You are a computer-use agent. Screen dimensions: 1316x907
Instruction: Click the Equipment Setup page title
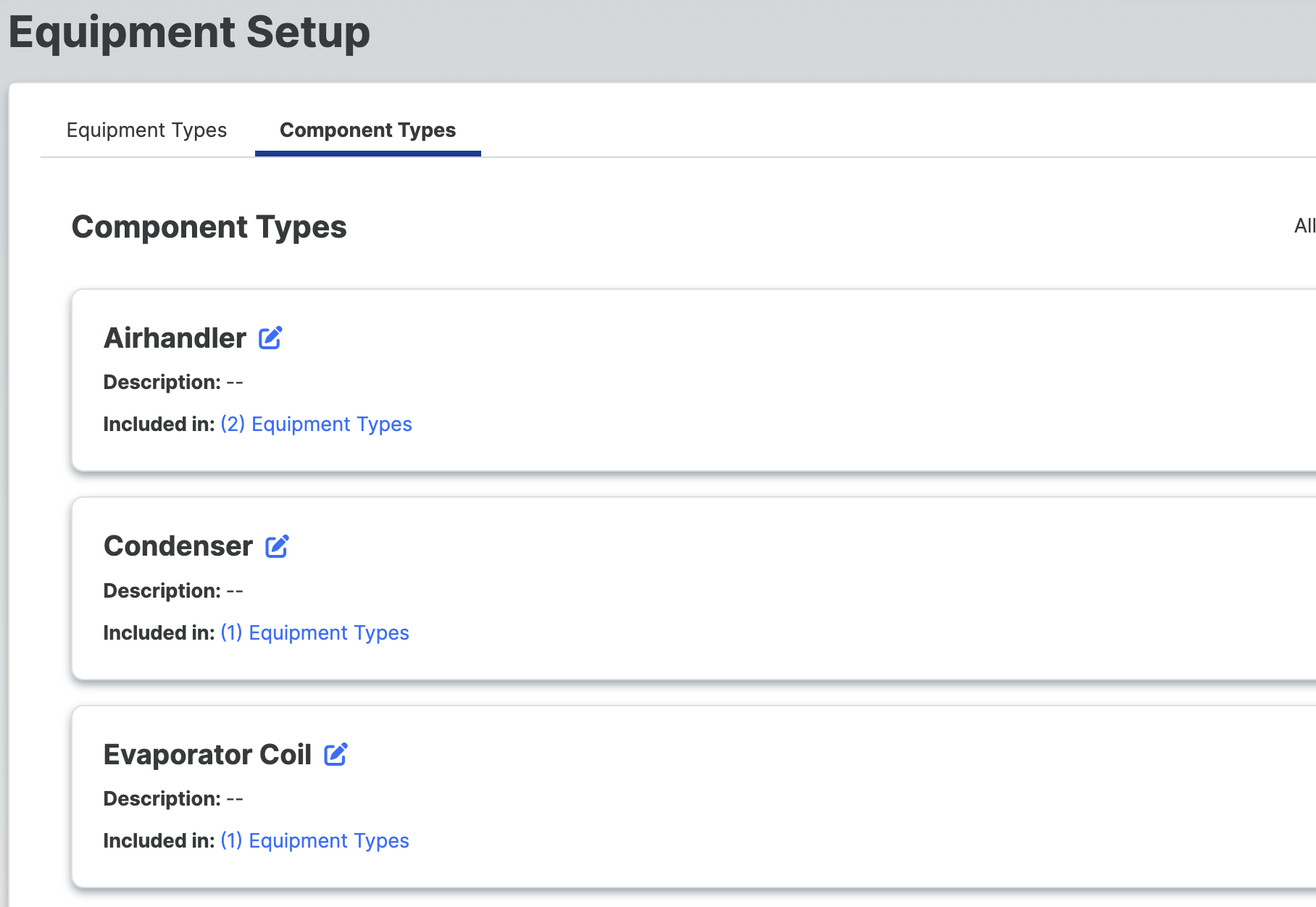189,33
